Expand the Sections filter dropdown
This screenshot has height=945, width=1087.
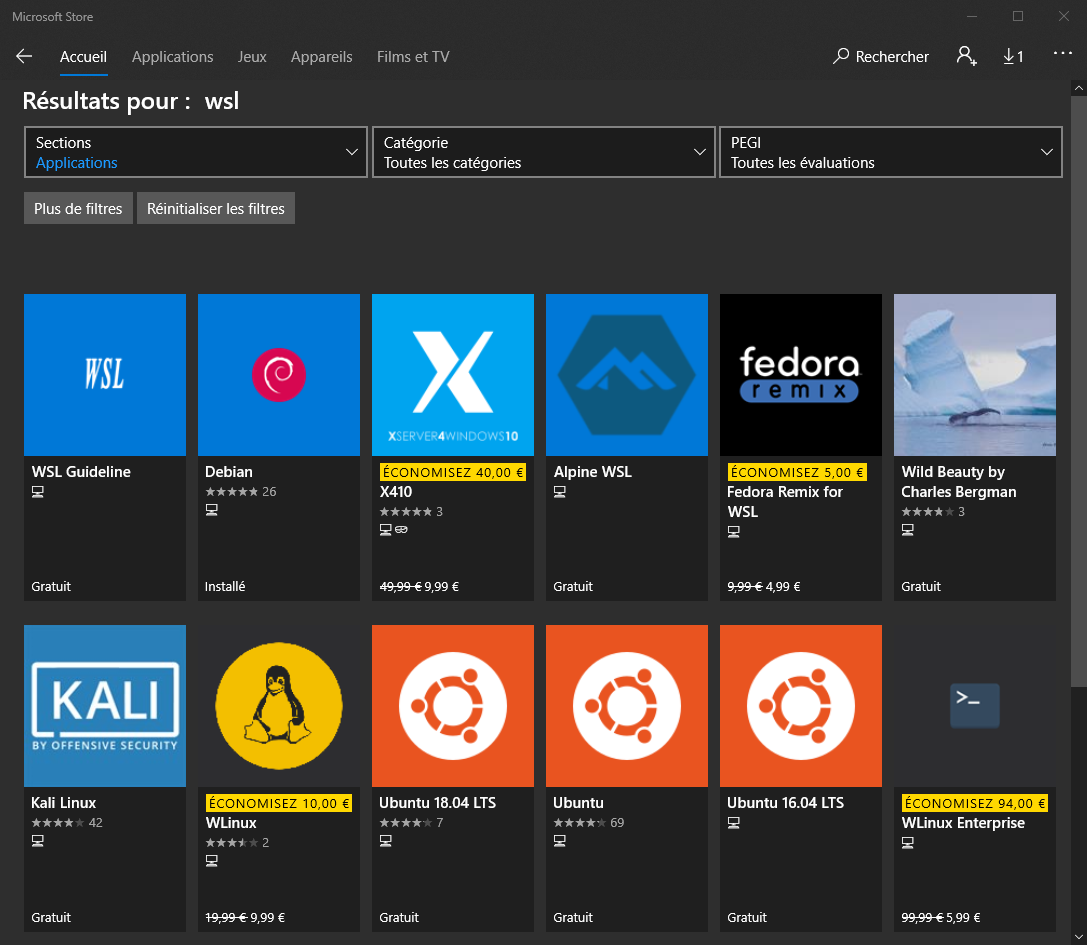pyautogui.click(x=195, y=152)
